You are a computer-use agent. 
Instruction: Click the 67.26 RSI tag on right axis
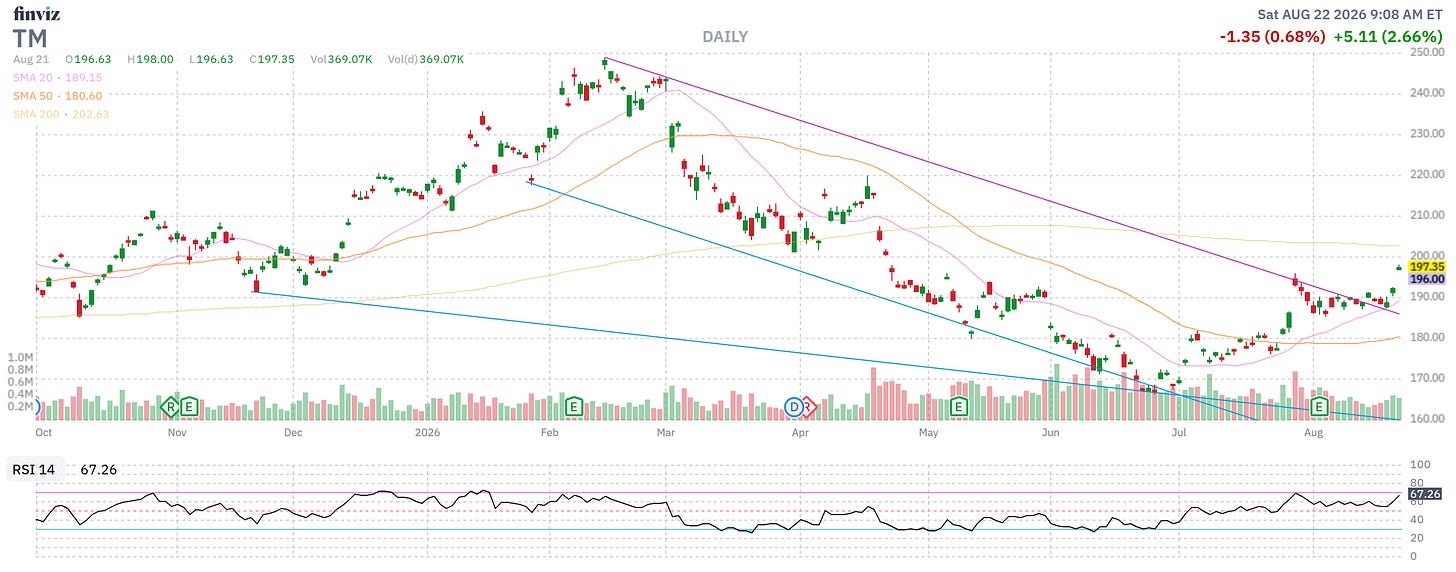coord(1423,494)
